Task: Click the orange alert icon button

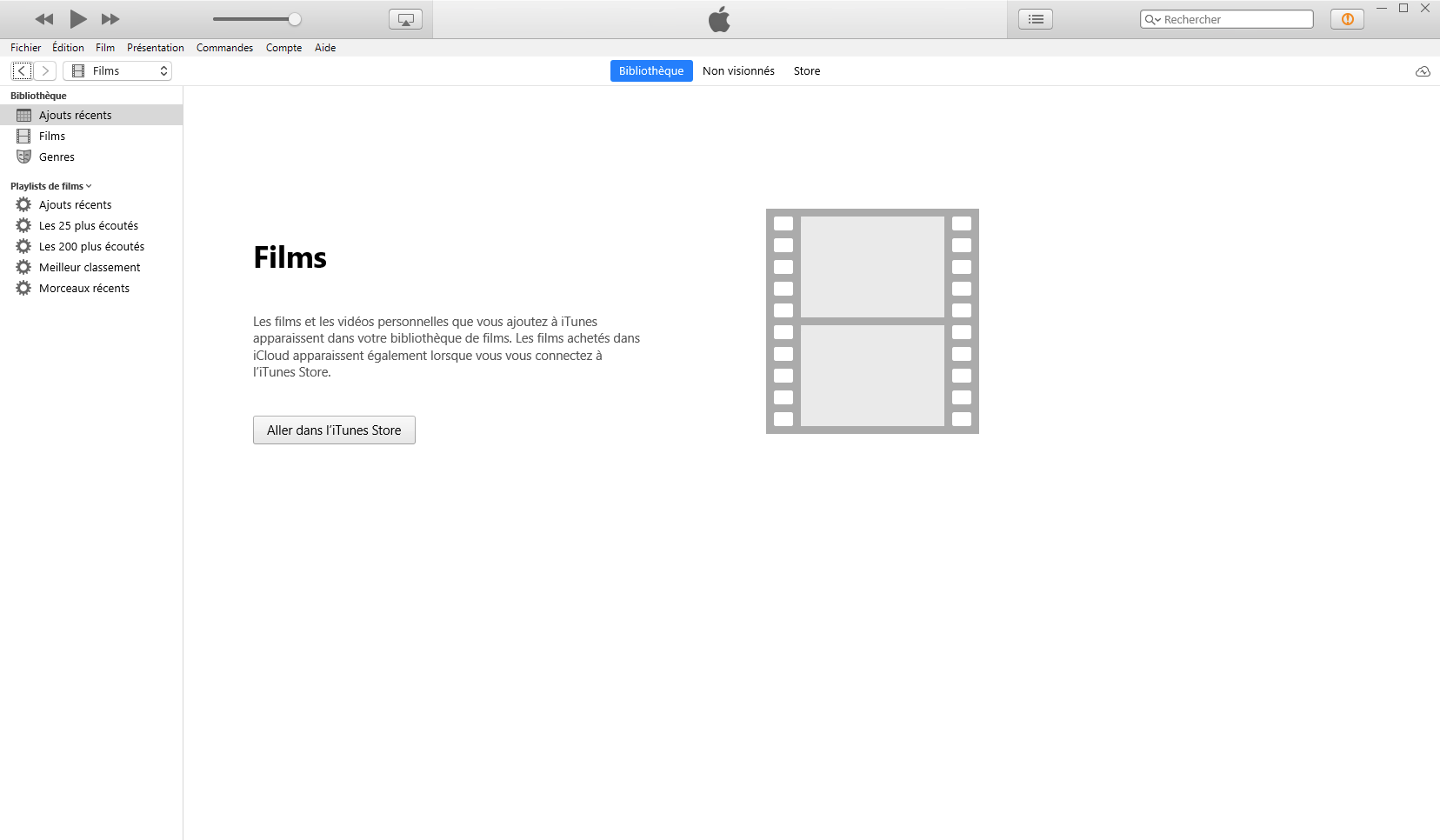Action: (x=1347, y=19)
